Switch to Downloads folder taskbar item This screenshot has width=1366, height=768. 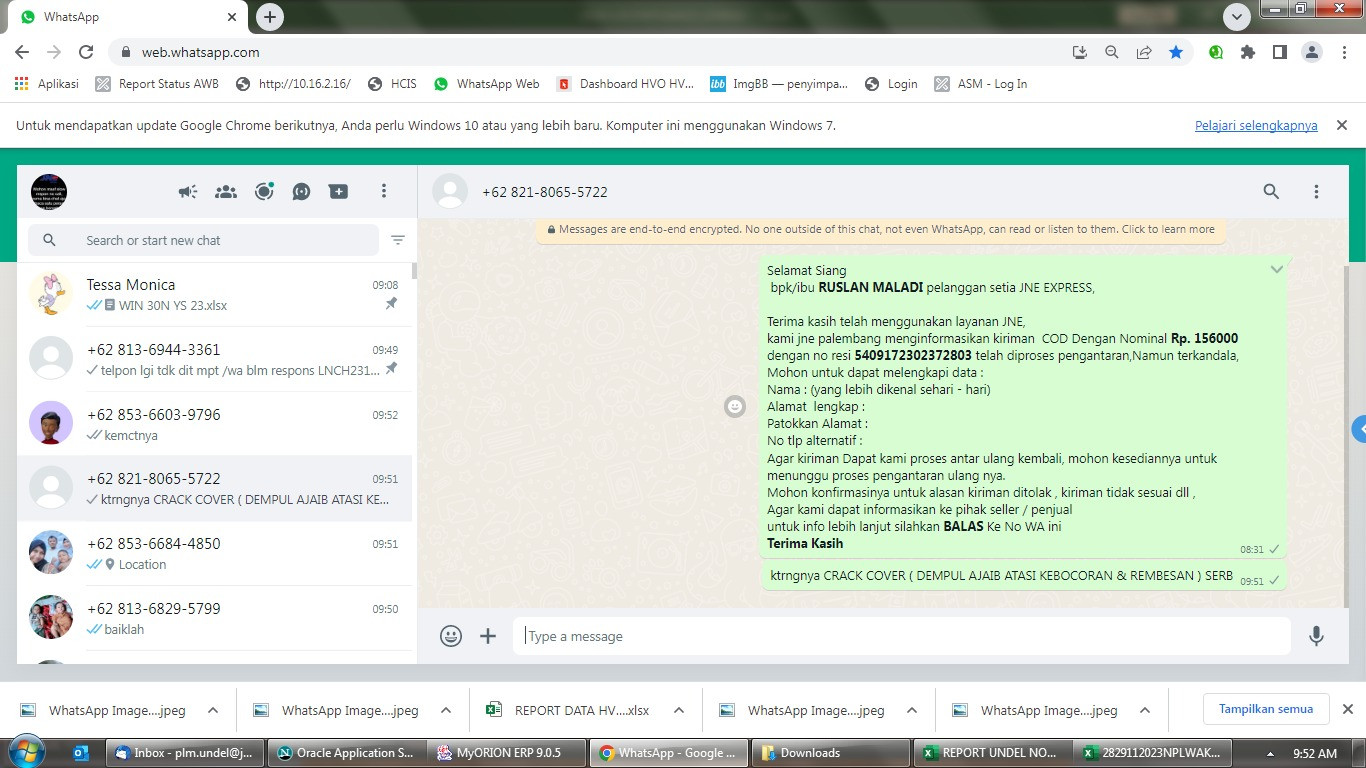pos(829,753)
